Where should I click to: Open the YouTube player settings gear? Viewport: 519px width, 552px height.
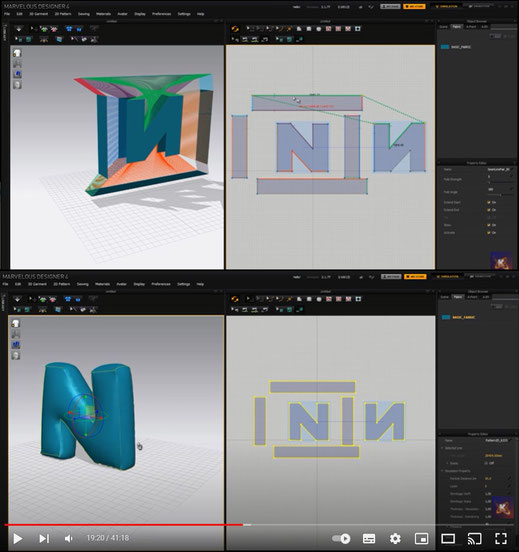pos(395,538)
